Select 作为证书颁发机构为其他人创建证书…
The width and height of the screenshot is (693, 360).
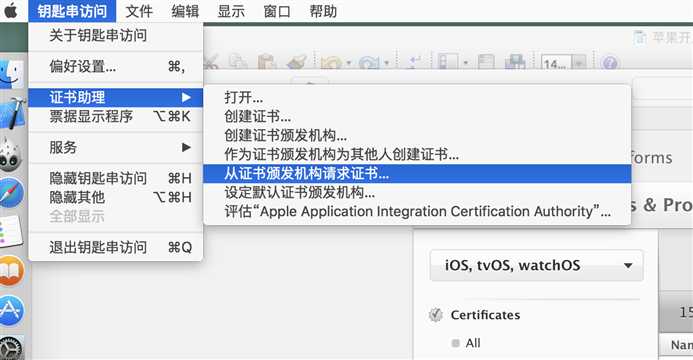pyautogui.click(x=417, y=154)
